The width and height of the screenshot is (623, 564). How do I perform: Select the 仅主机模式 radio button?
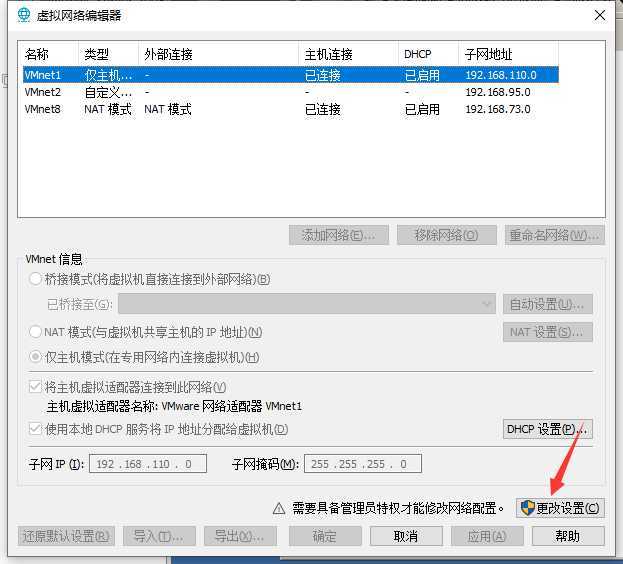tap(35, 357)
